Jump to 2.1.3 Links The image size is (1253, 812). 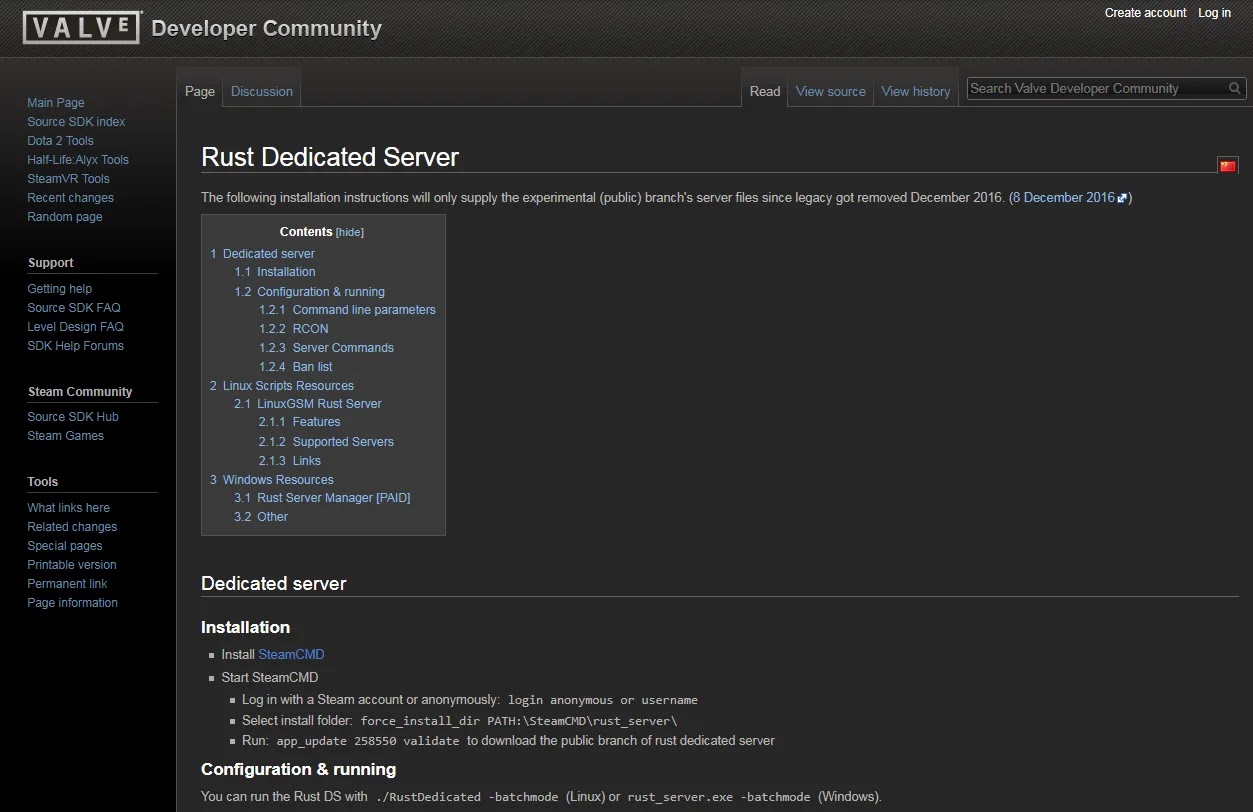pos(289,461)
